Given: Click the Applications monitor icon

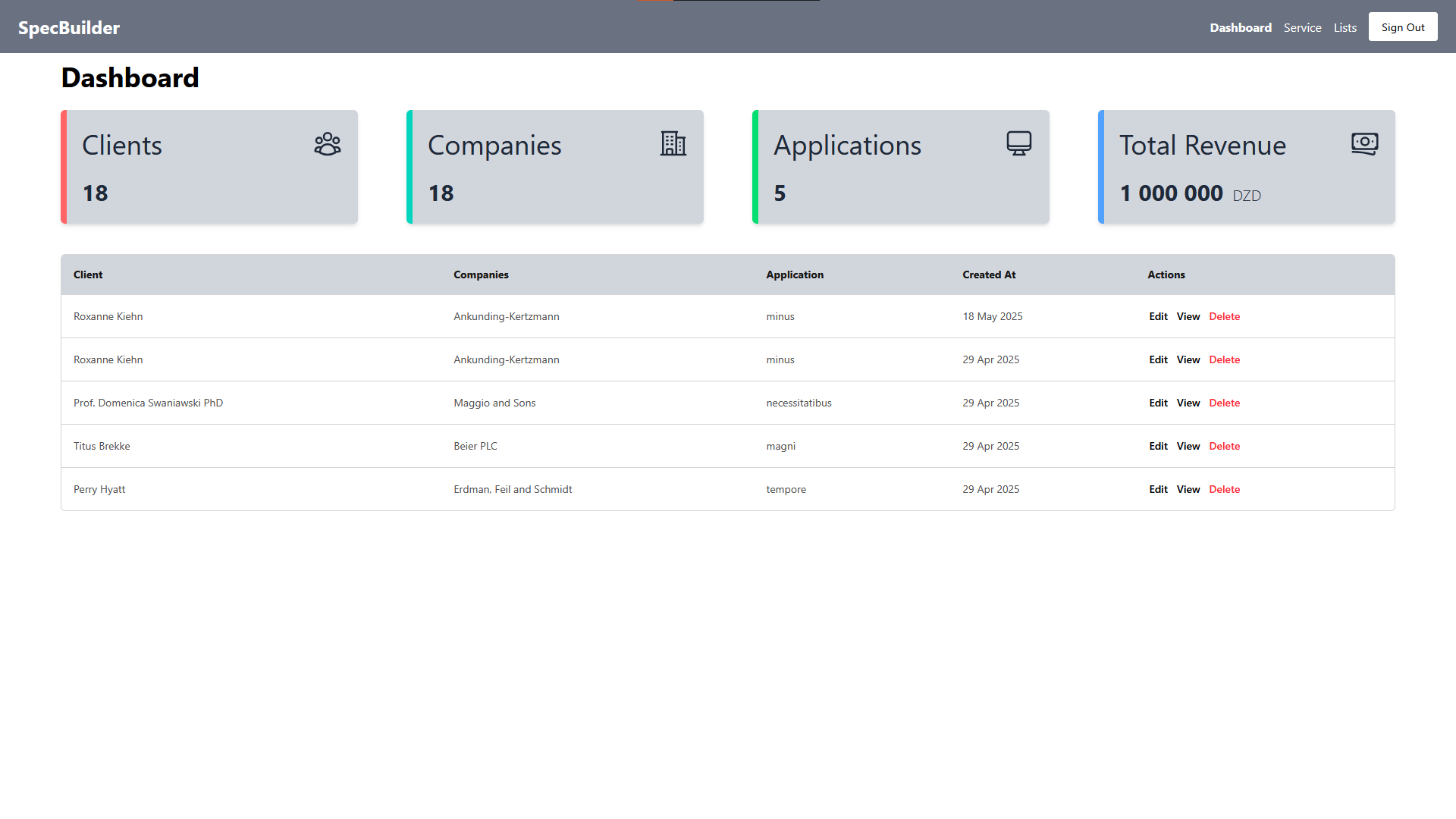Looking at the screenshot, I should click(x=1018, y=143).
